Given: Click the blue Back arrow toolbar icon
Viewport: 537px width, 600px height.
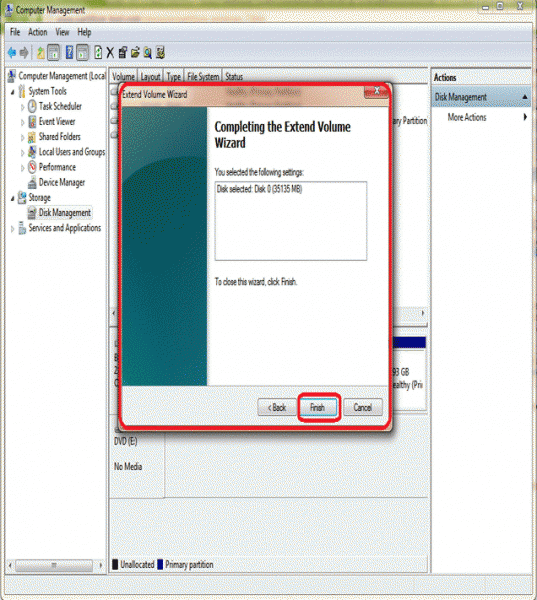Looking at the screenshot, I should pos(12,52).
